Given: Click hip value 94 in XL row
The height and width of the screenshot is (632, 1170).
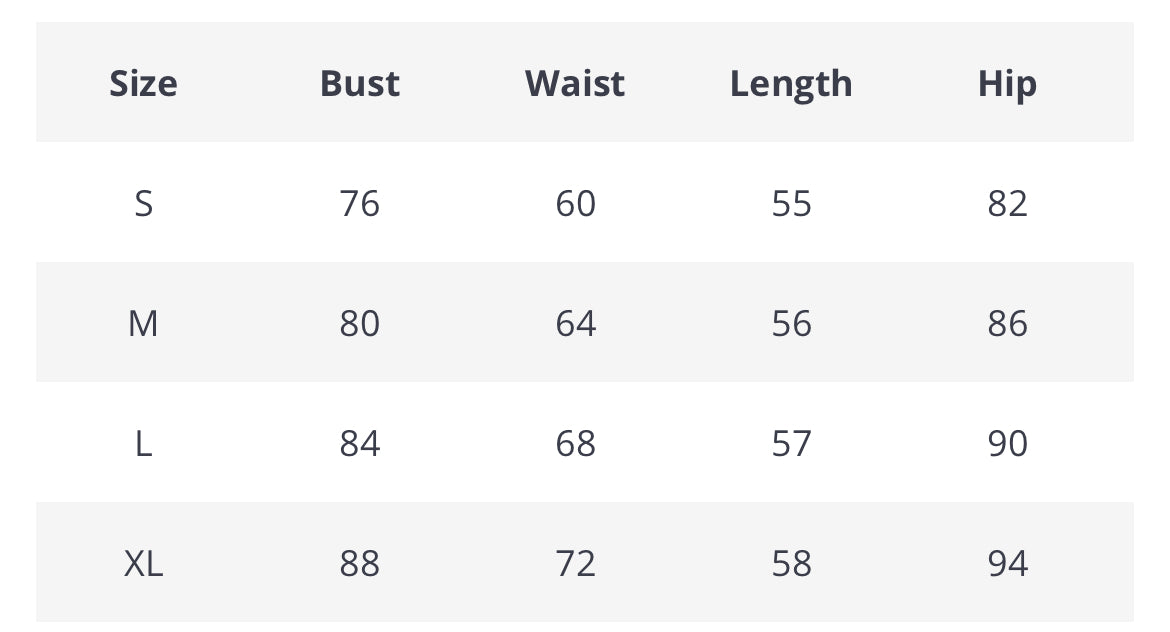Looking at the screenshot, I should point(1007,563).
